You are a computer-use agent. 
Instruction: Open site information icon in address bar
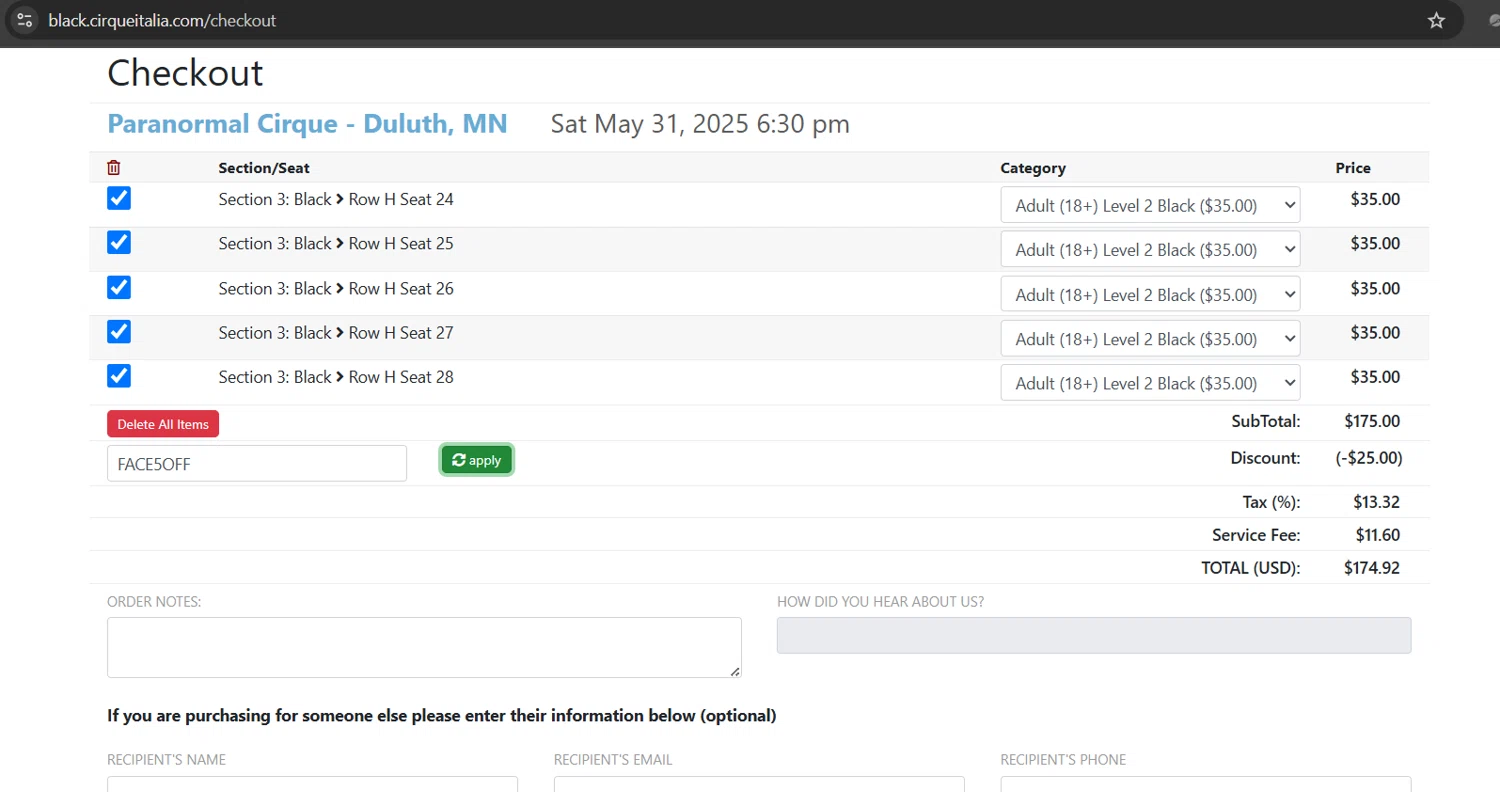25,20
